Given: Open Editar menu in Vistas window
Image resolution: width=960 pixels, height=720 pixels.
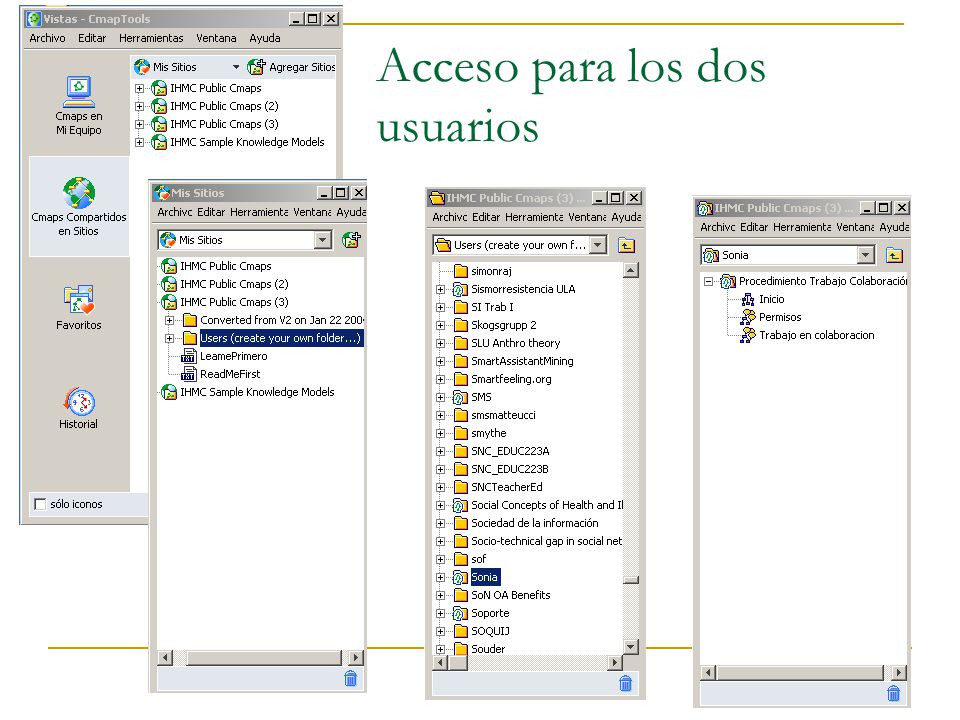Looking at the screenshot, I should click(92, 38).
